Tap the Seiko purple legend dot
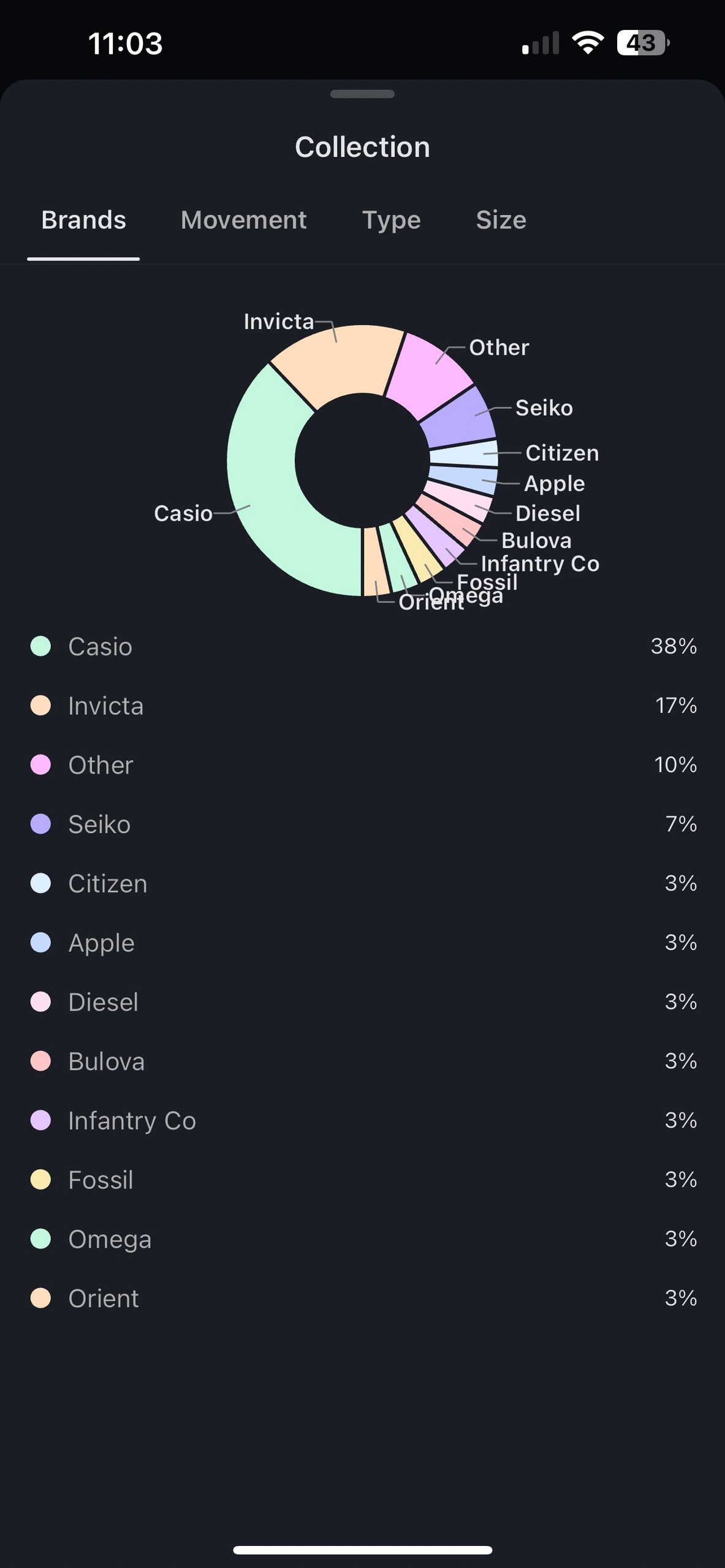This screenshot has height=1568, width=725. [x=40, y=824]
